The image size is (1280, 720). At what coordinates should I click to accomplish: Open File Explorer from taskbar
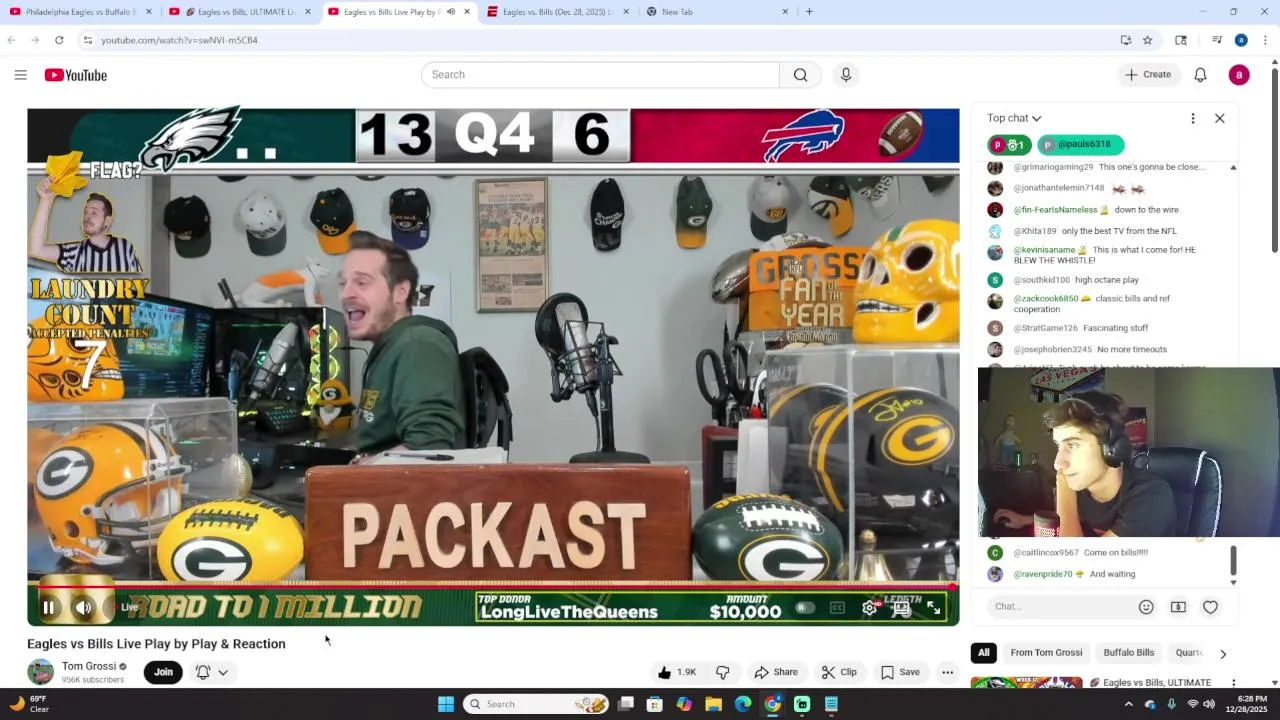[713, 704]
